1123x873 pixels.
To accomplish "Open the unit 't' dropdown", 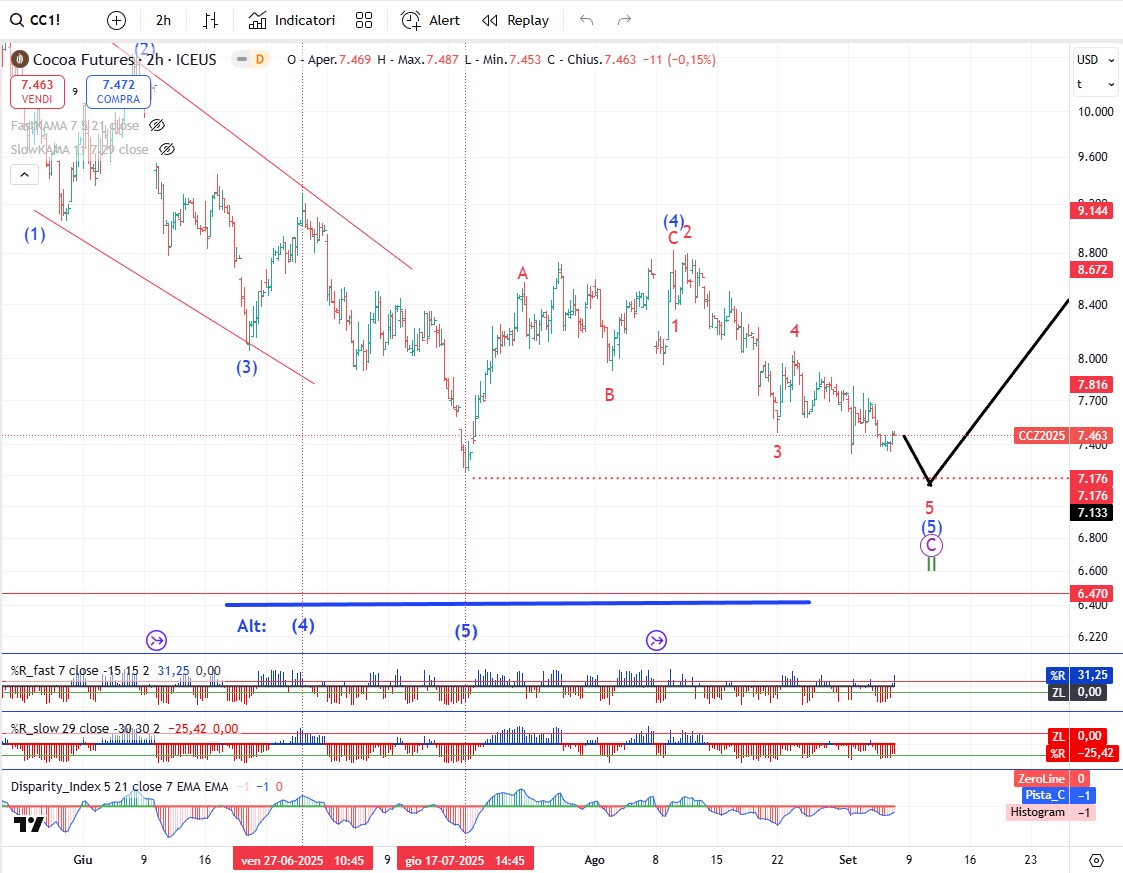I will 1096,85.
